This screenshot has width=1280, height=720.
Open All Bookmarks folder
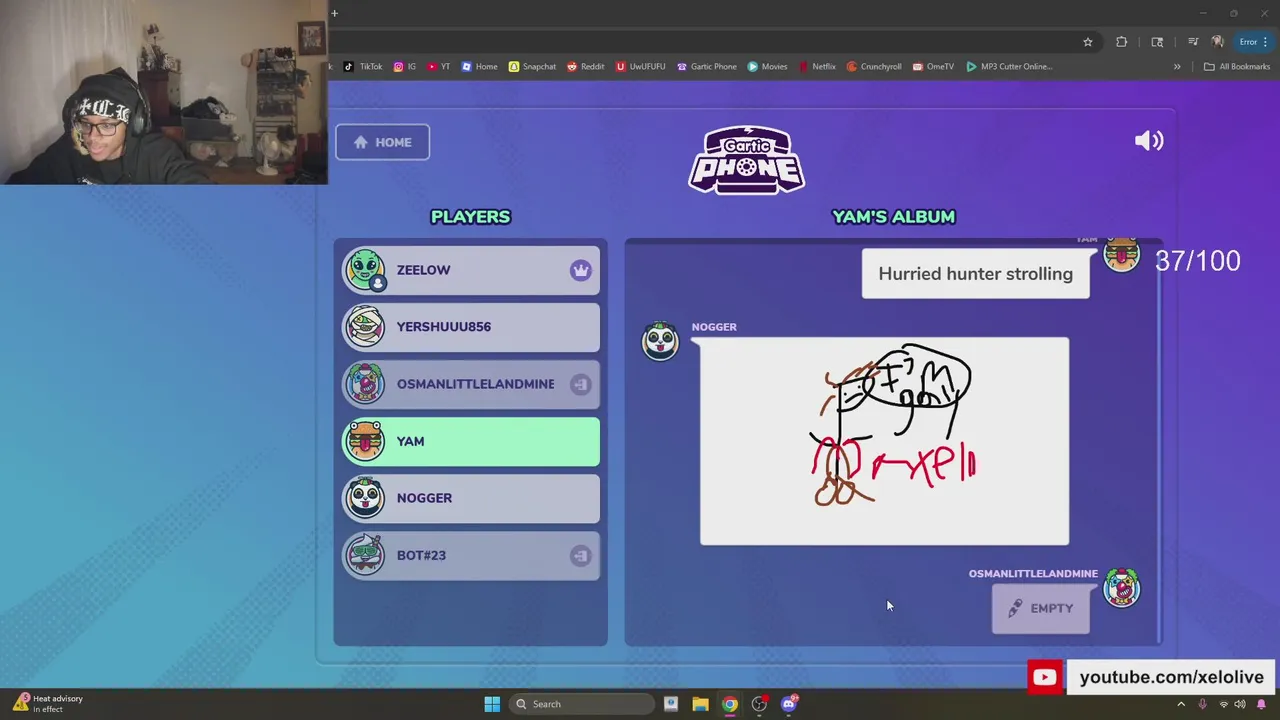1236,67
